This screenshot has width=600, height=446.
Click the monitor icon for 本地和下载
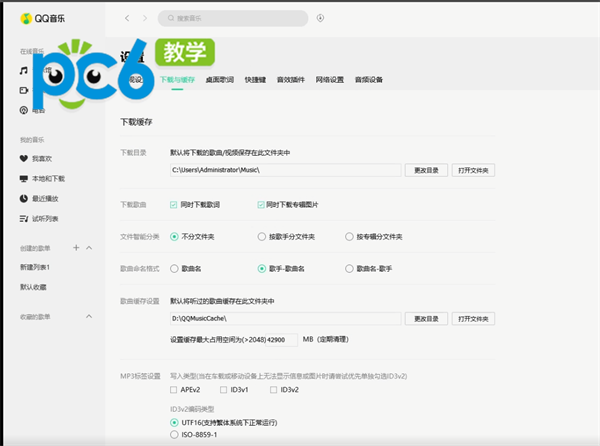click(24, 179)
